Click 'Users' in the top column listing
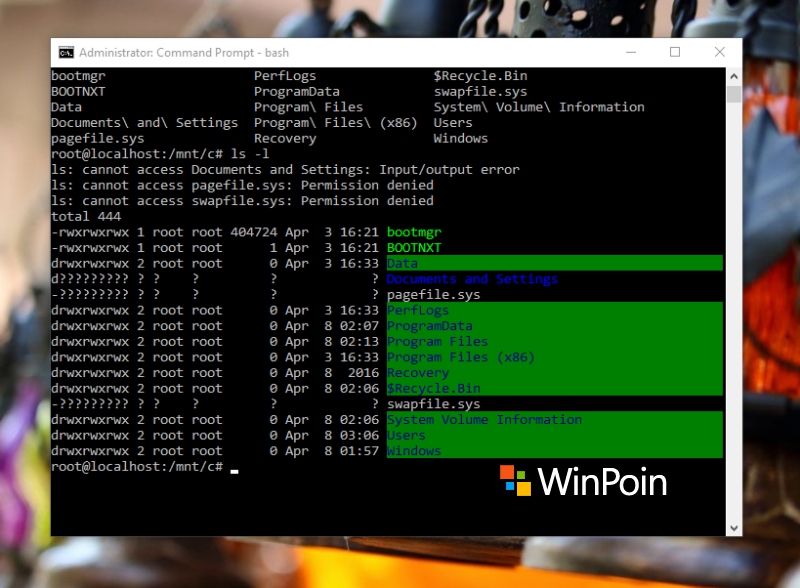The width and height of the screenshot is (800, 588). click(453, 123)
